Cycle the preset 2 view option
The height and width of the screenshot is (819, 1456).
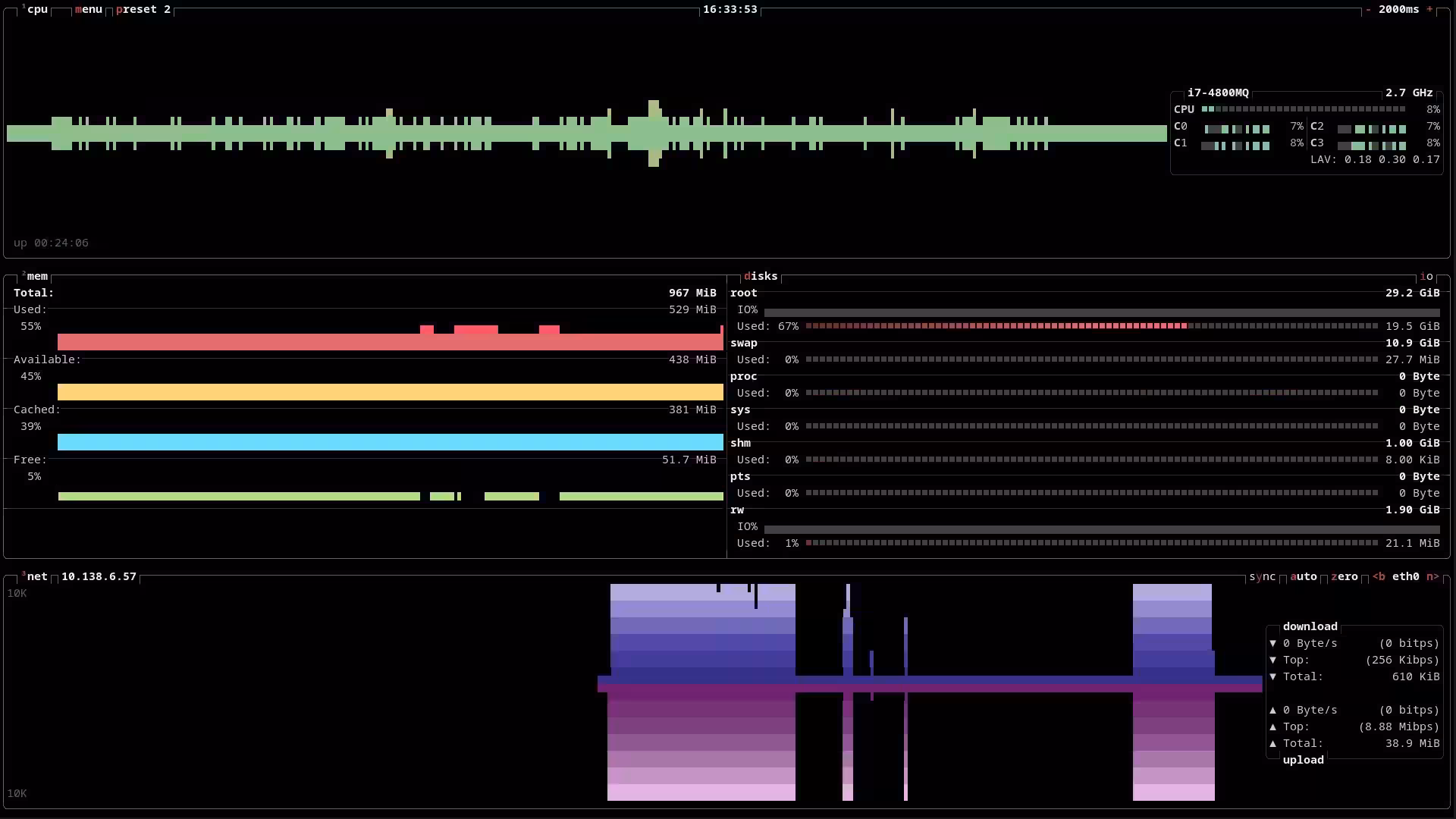click(x=143, y=9)
